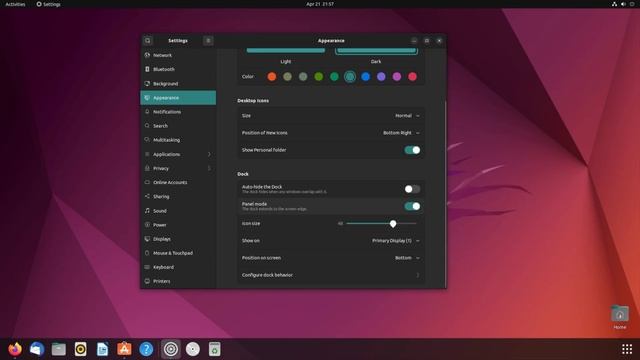Screen dimensions: 640x360
Task: Click the Notifications bell icon in the sidebar
Action: coord(147,112)
